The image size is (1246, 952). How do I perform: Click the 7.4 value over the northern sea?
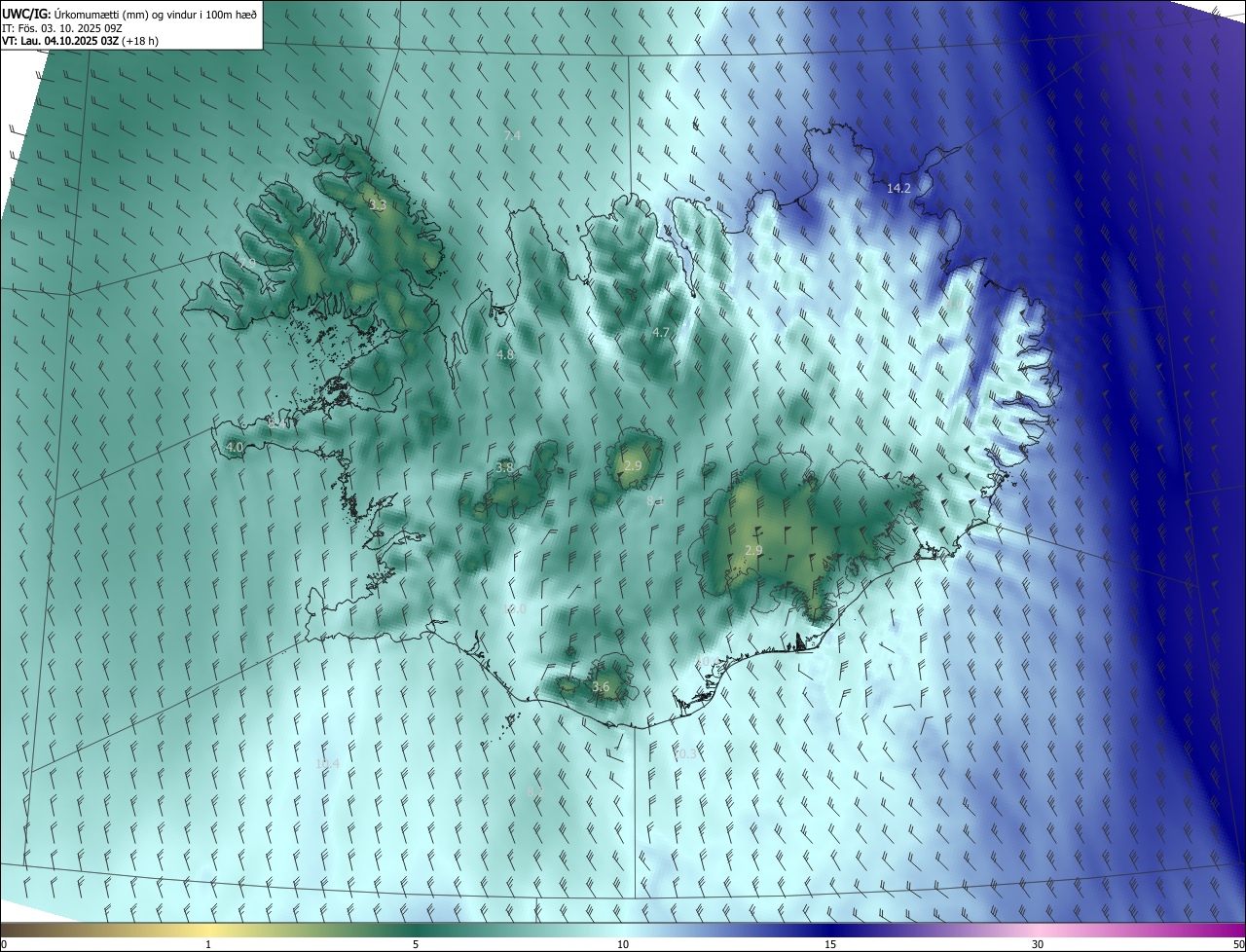click(x=512, y=135)
